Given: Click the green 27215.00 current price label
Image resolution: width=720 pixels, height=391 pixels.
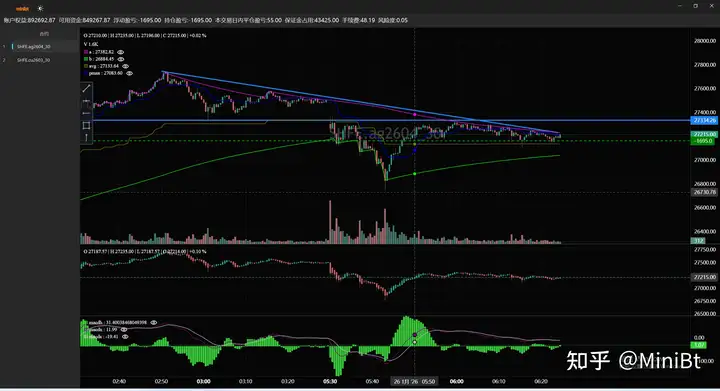Looking at the screenshot, I should pyautogui.click(x=704, y=134).
